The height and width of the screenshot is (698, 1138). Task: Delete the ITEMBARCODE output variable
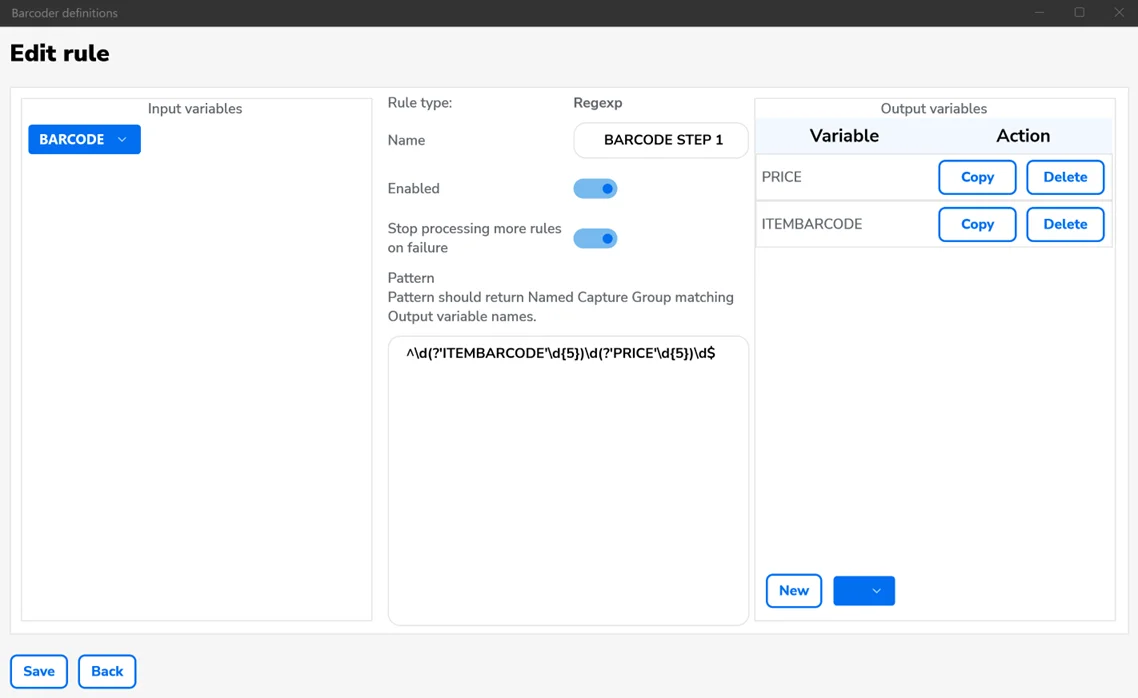click(x=1065, y=224)
